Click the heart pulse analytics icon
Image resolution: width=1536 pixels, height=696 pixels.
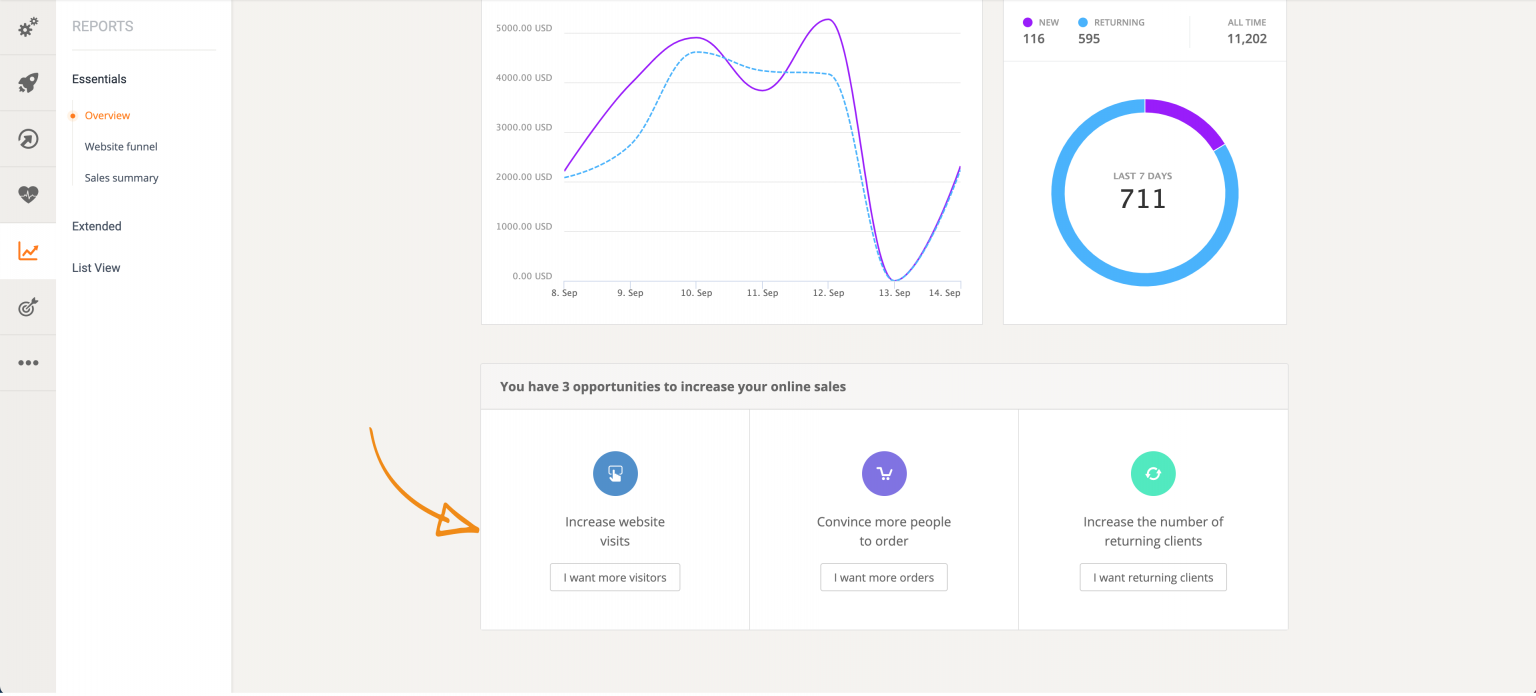27,194
